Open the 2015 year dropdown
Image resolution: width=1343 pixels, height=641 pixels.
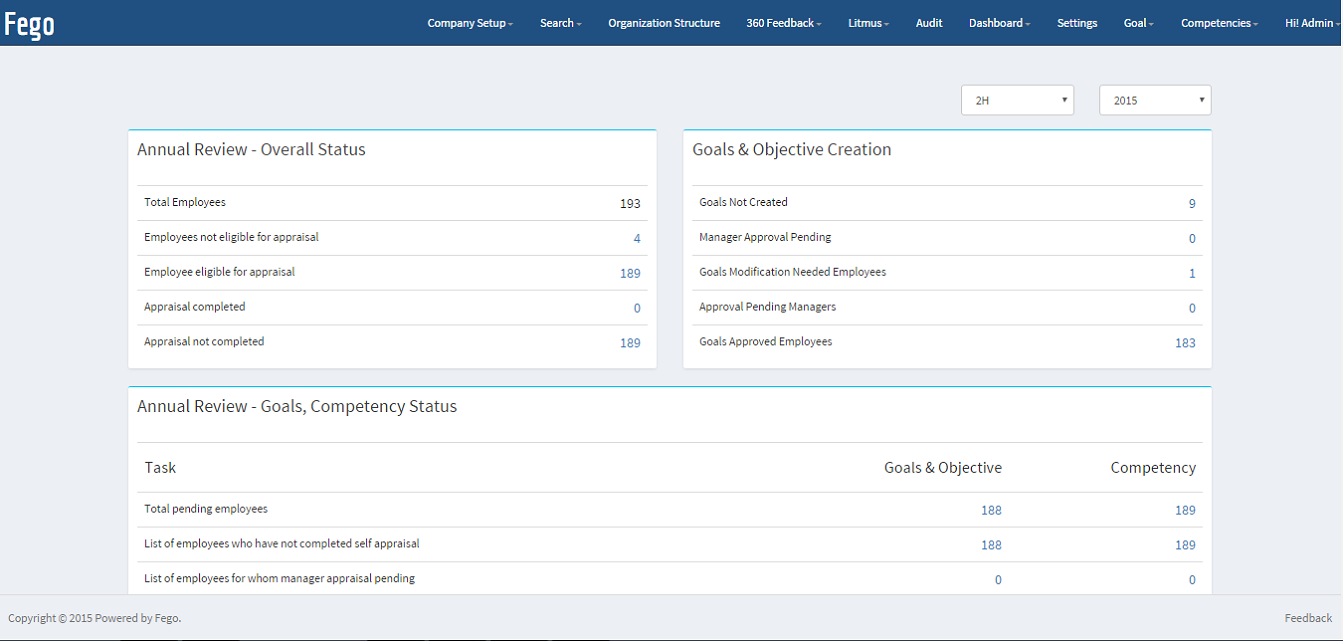(x=1155, y=100)
